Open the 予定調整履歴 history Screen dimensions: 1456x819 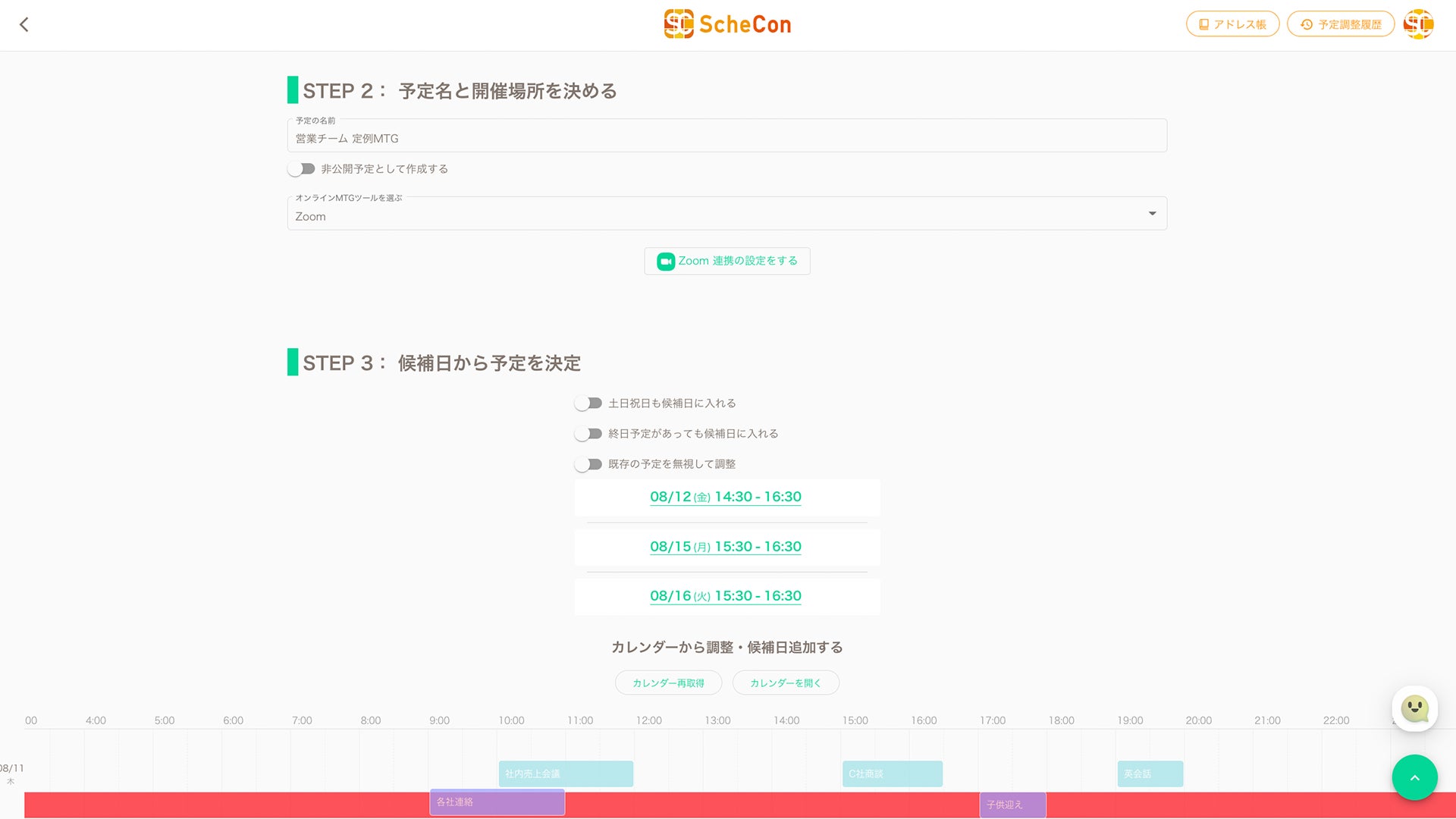[x=1341, y=24]
